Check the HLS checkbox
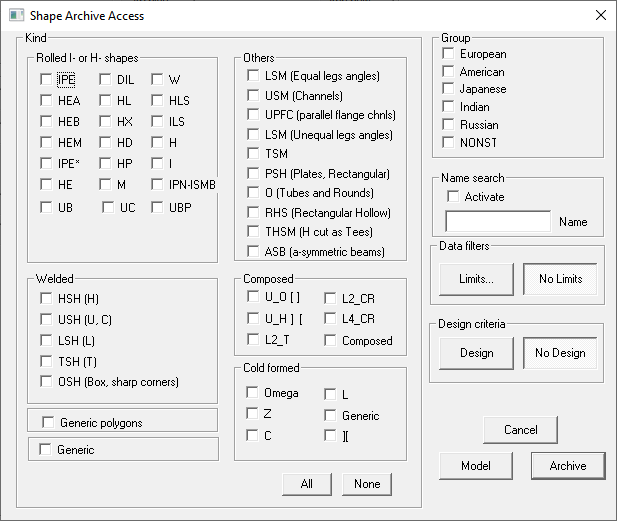This screenshot has height=521, width=617. tap(157, 100)
